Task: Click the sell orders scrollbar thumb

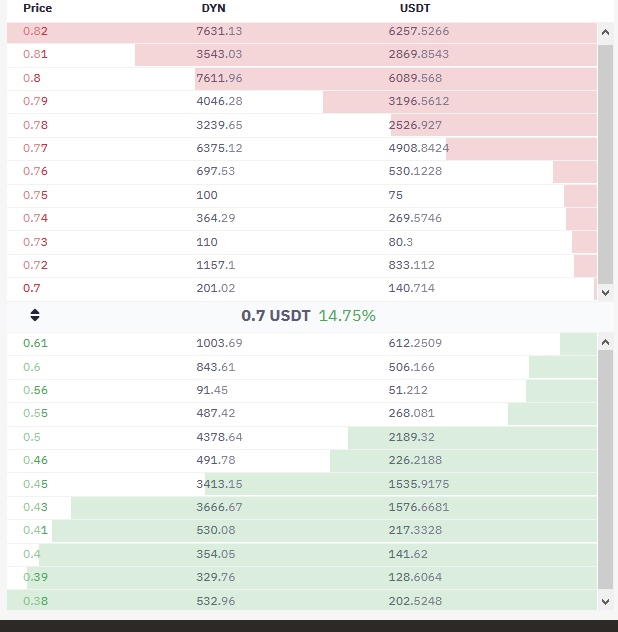Action: (605, 164)
